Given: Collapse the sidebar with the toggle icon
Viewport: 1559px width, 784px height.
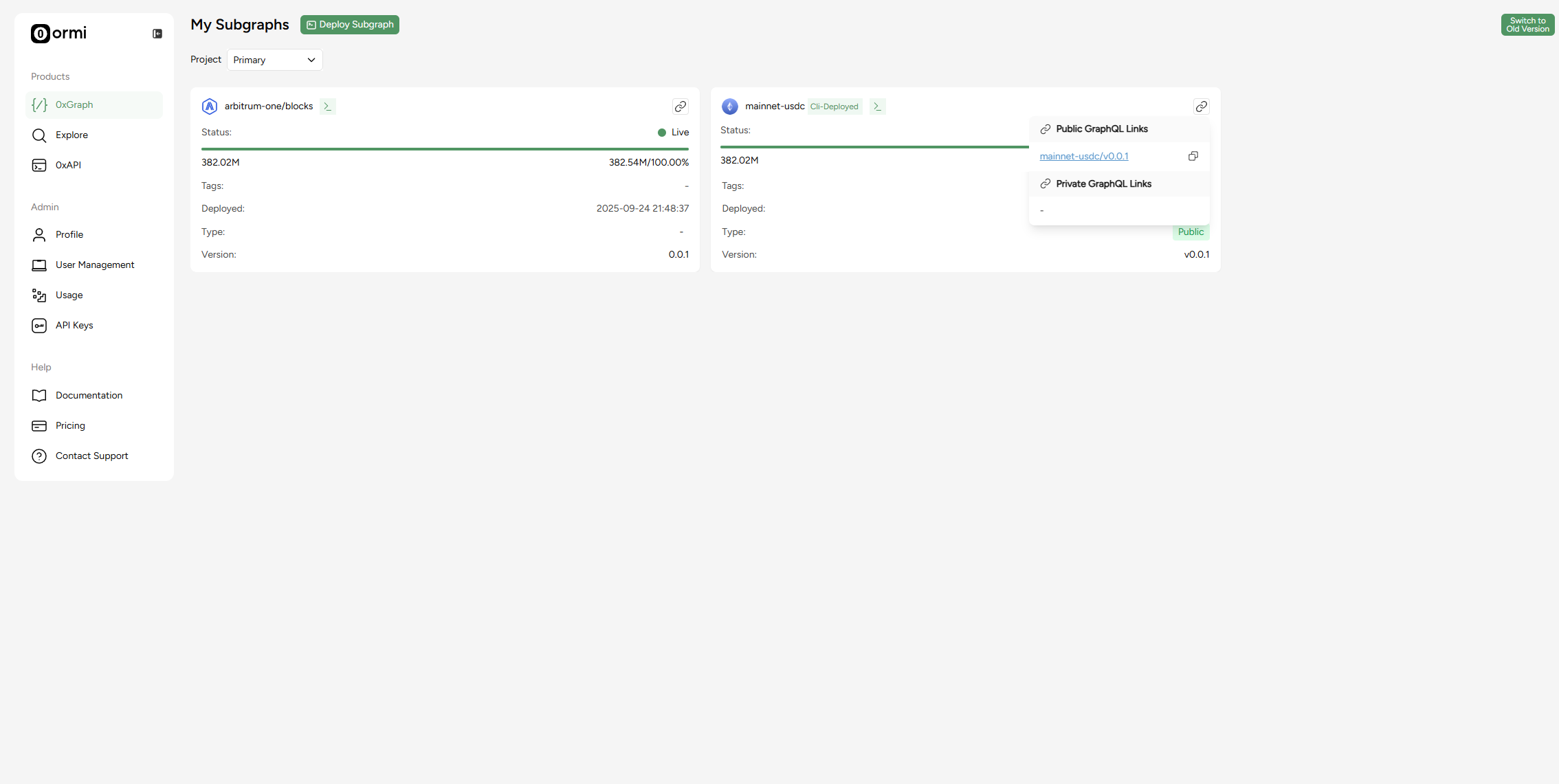Looking at the screenshot, I should (157, 34).
